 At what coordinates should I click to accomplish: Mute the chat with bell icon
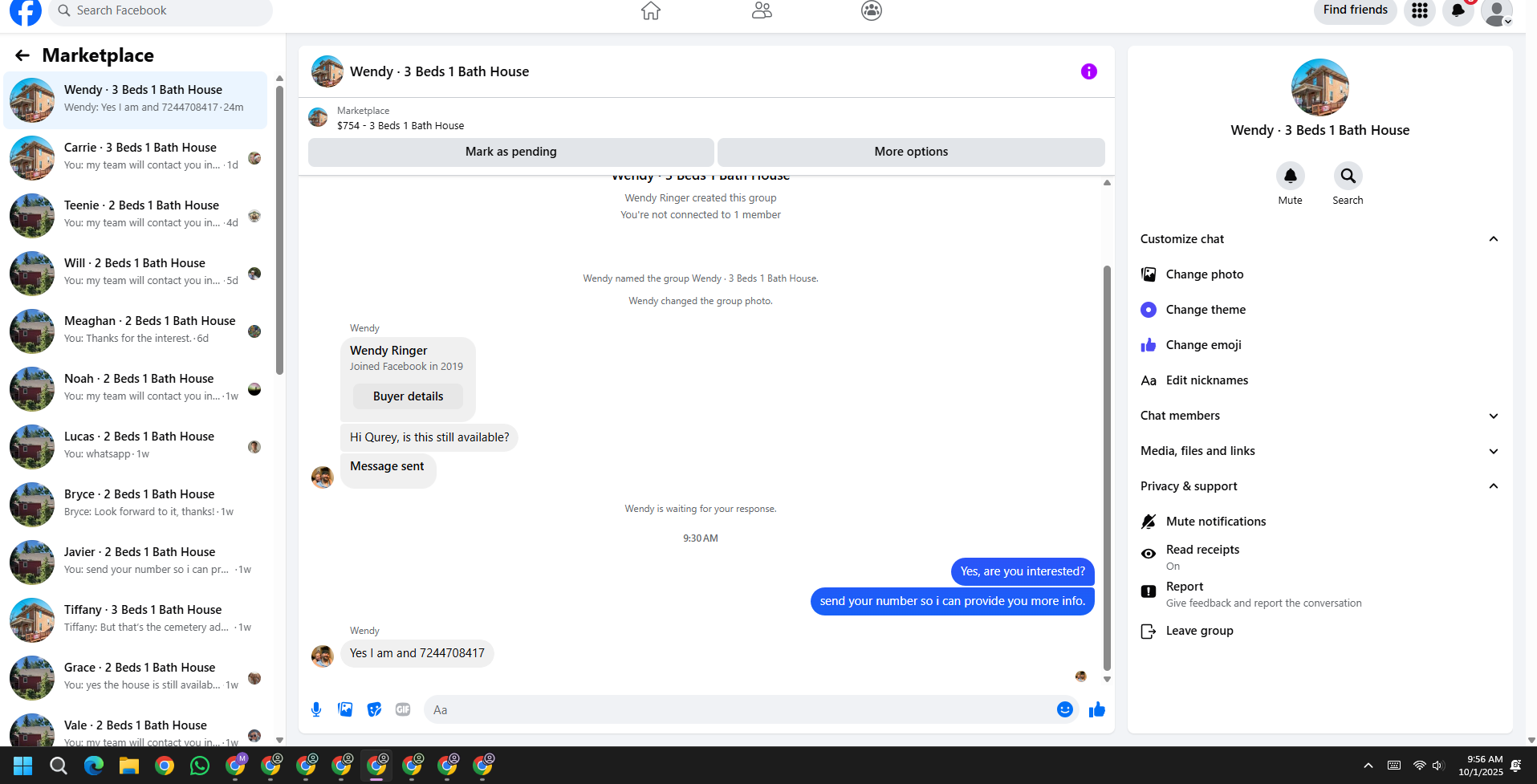[x=1291, y=176]
